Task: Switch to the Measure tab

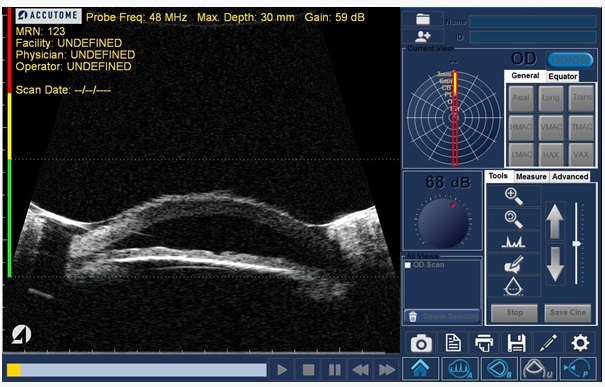Action: [531, 176]
